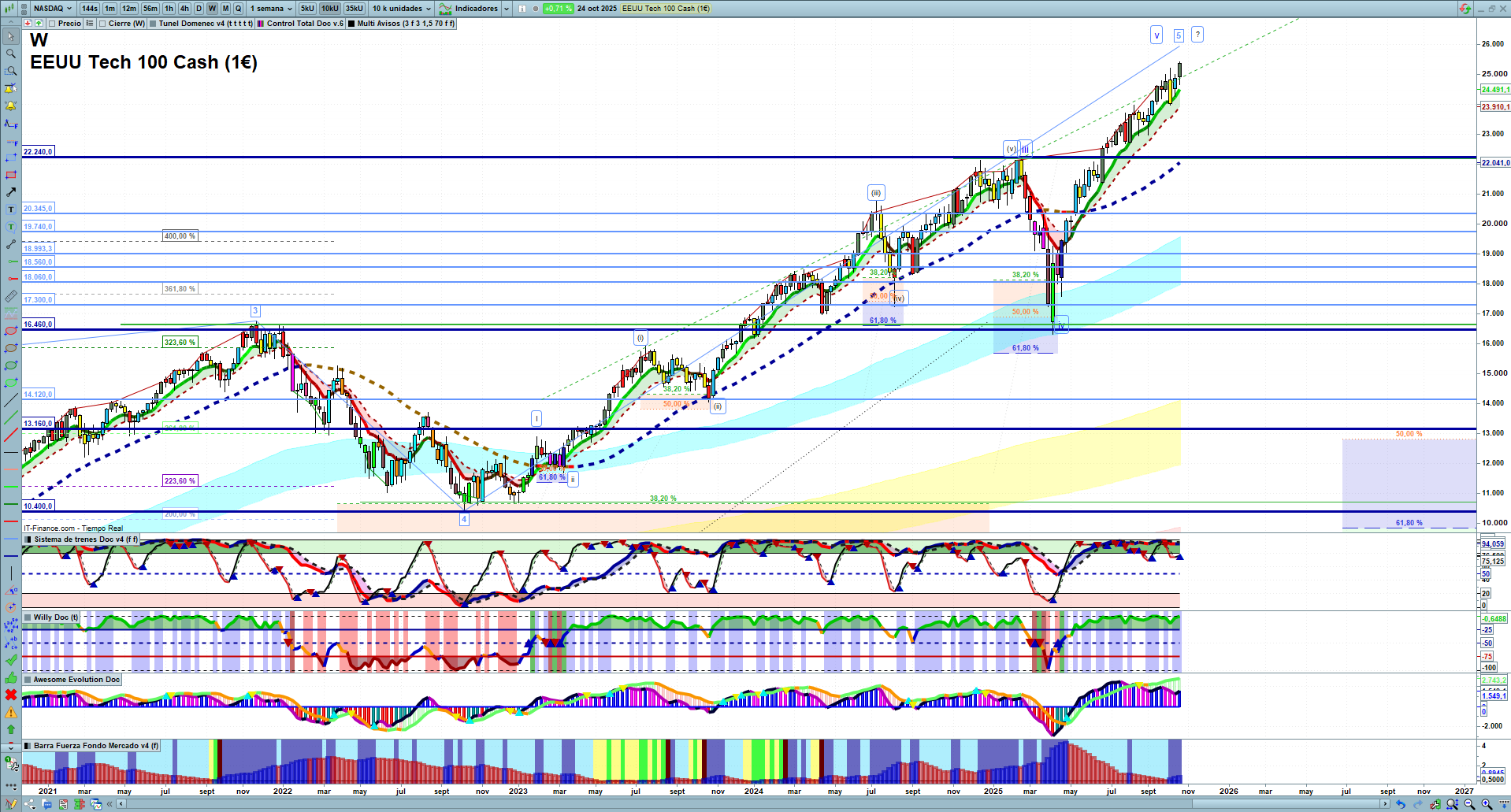
Task: Click the 'EEUU Tech 100 Cash (1€)' toolbar label
Action: 666,9
